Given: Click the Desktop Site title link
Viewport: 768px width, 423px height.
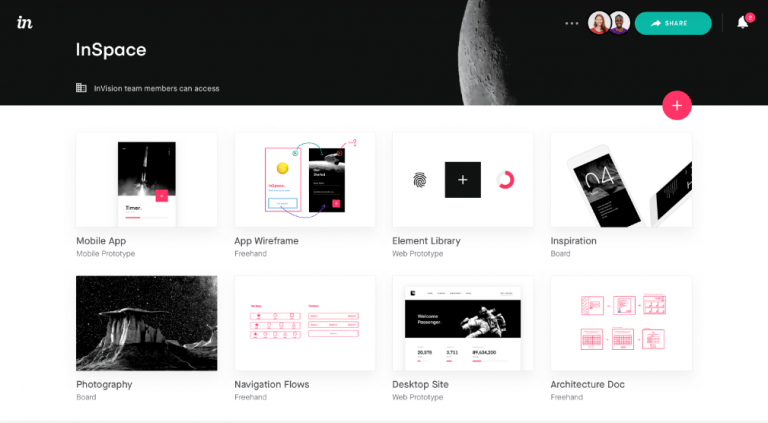Looking at the screenshot, I should 420,384.
